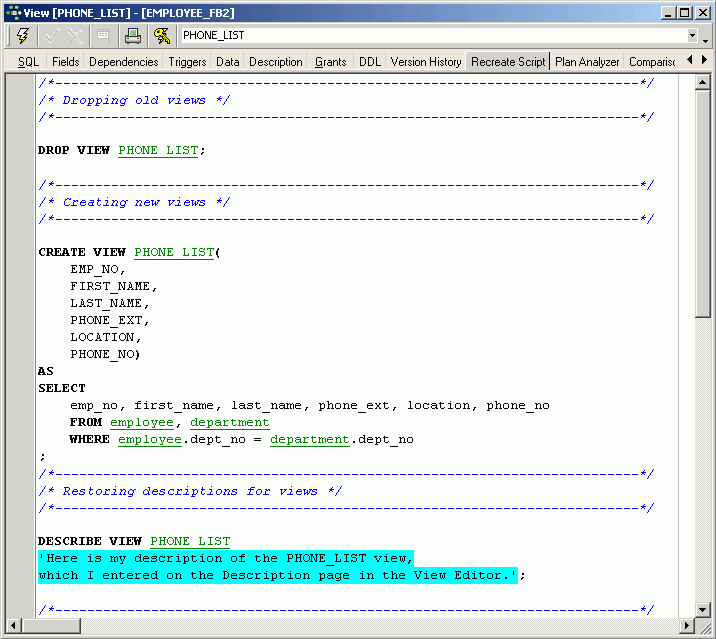Click the window system icon in title bar
716x639 pixels.
[x=11, y=12]
